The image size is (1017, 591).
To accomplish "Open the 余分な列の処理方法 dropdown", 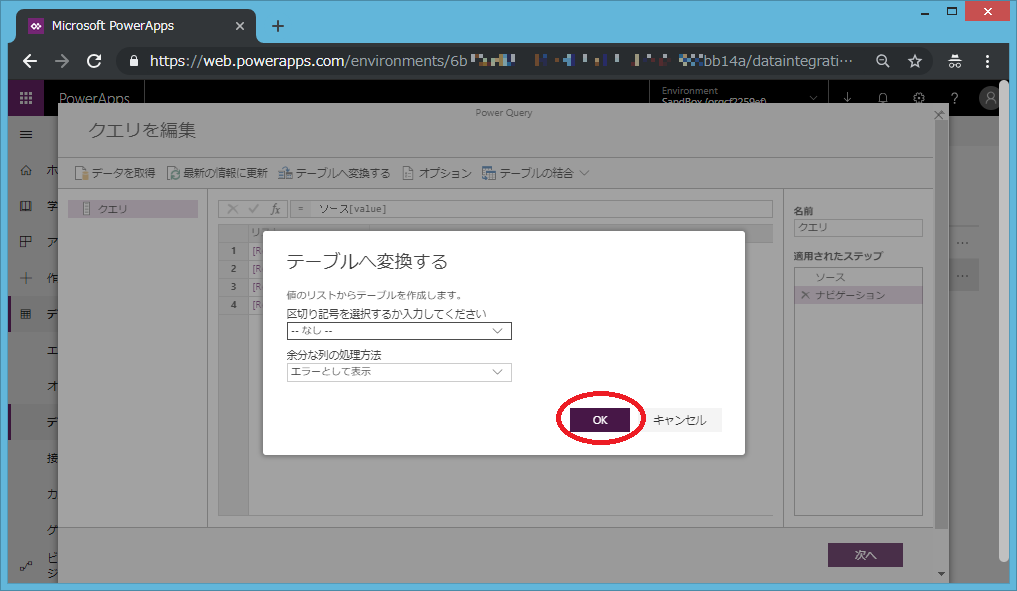I will [x=399, y=372].
